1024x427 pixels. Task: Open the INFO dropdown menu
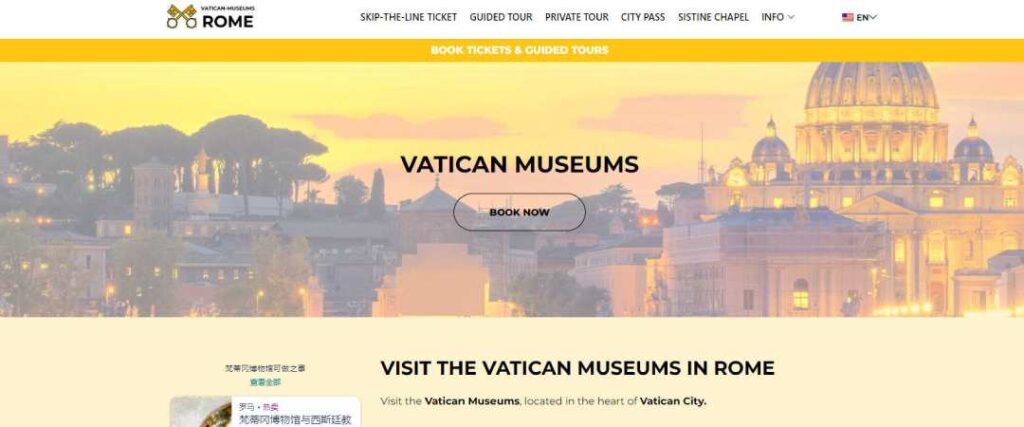click(x=777, y=18)
